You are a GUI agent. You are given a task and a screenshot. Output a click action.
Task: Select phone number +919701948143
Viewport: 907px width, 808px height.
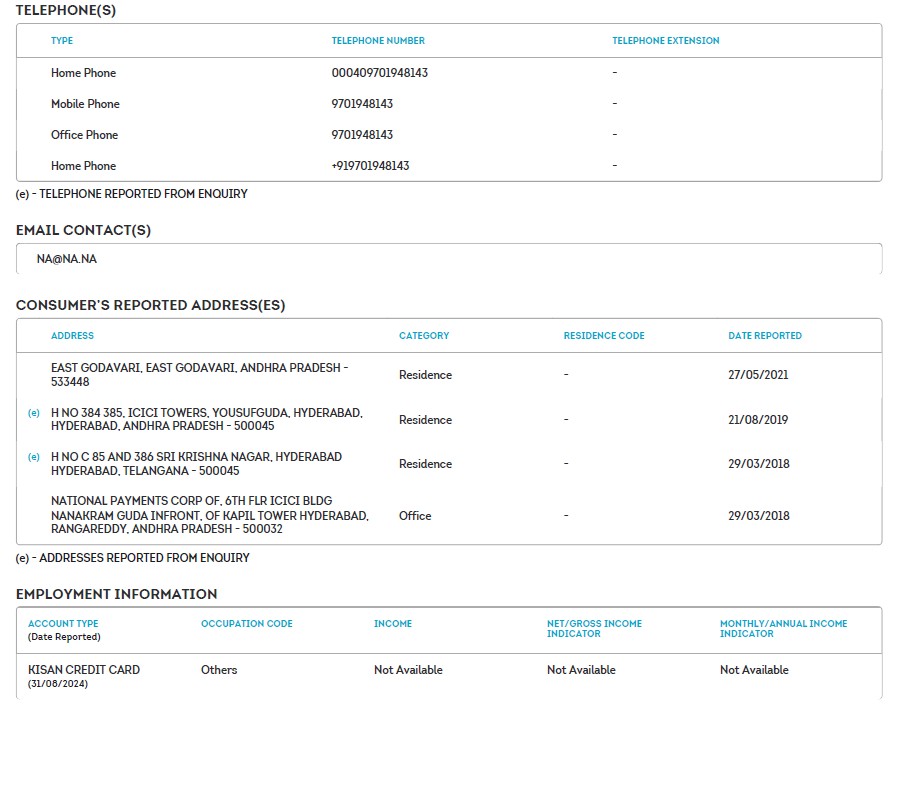pyautogui.click(x=370, y=166)
